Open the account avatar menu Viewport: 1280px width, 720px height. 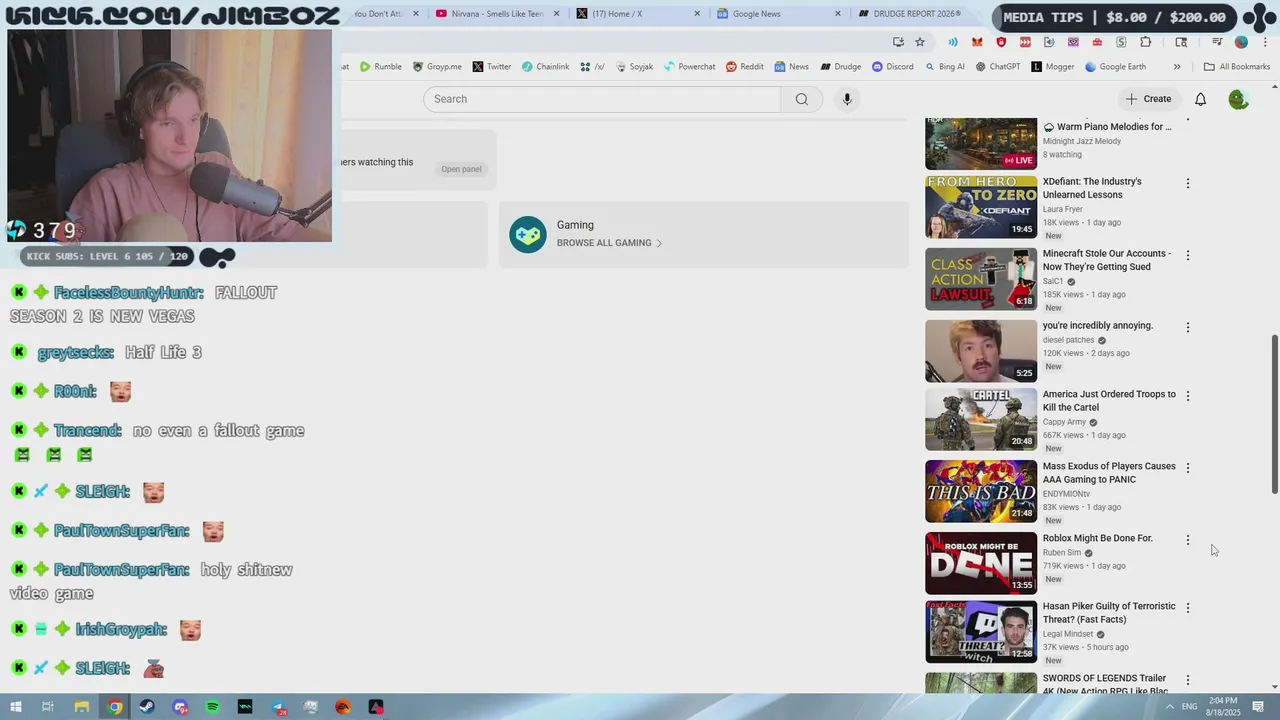click(1238, 99)
